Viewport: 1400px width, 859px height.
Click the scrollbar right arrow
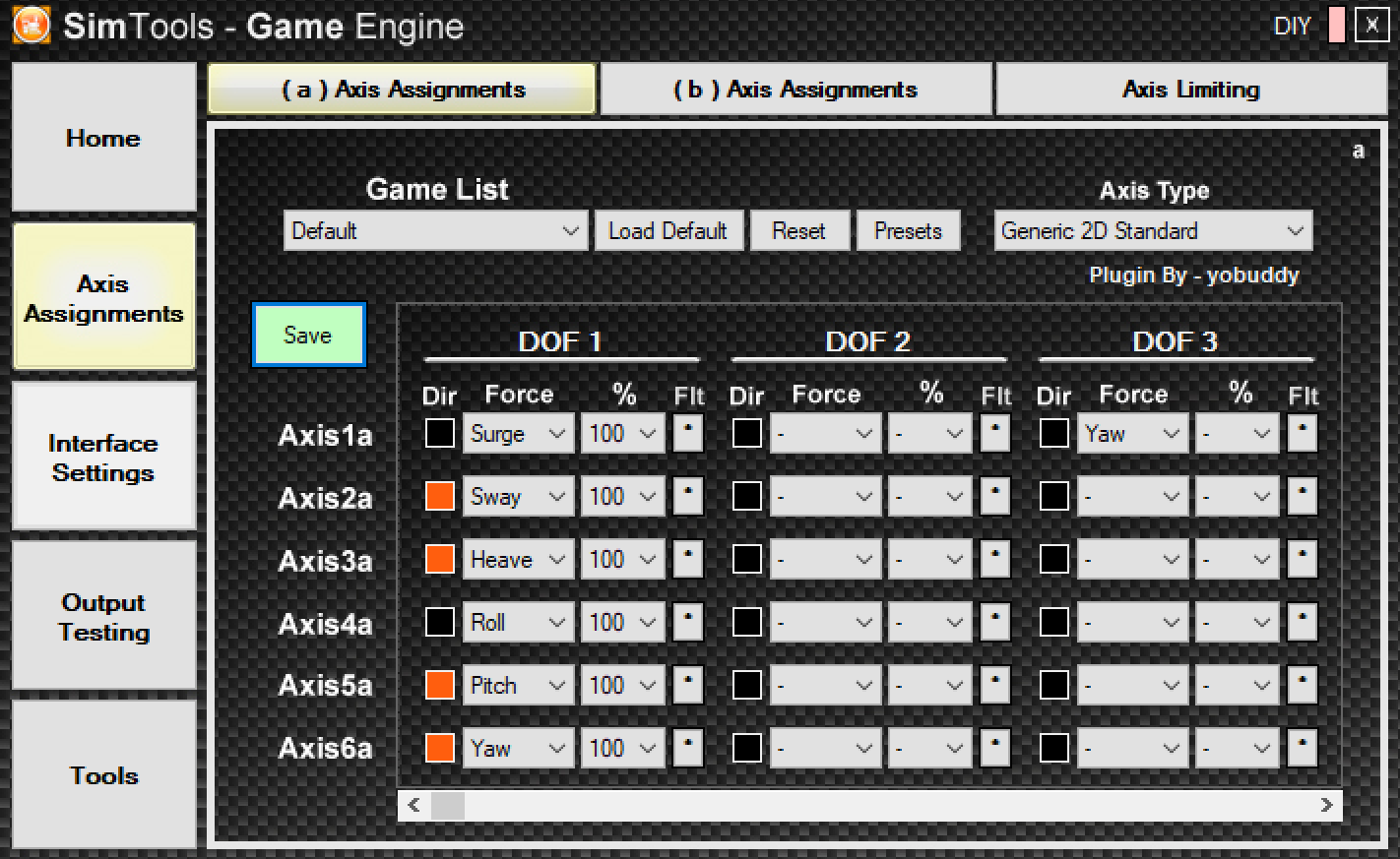1326,805
